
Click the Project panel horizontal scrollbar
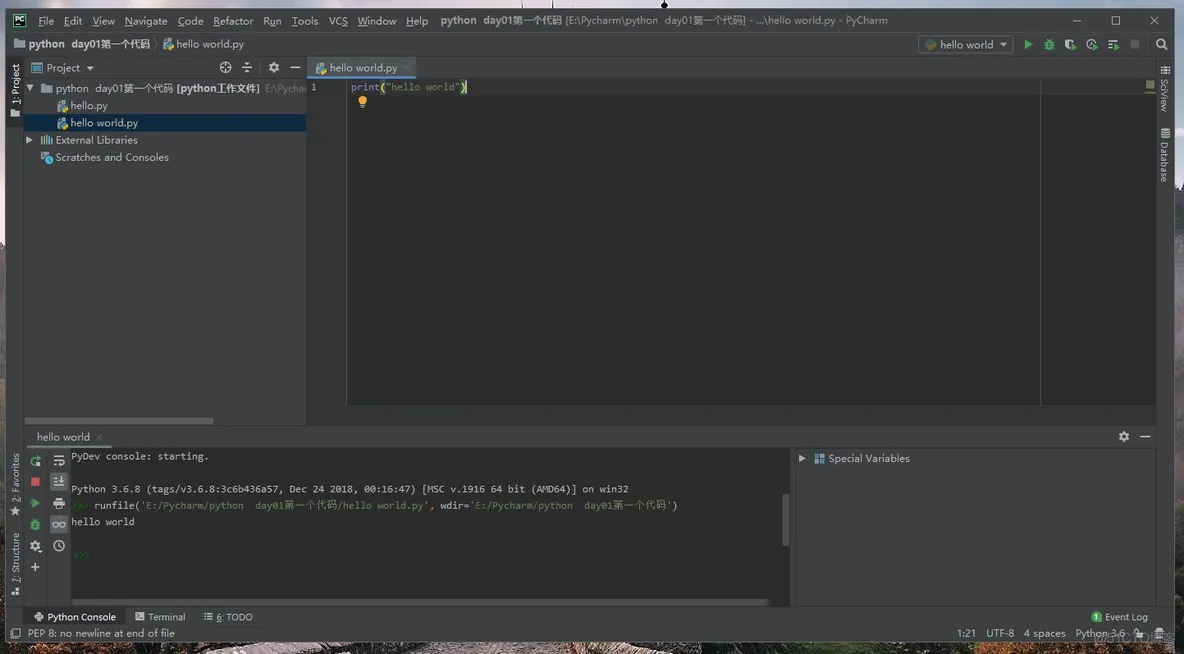119,421
